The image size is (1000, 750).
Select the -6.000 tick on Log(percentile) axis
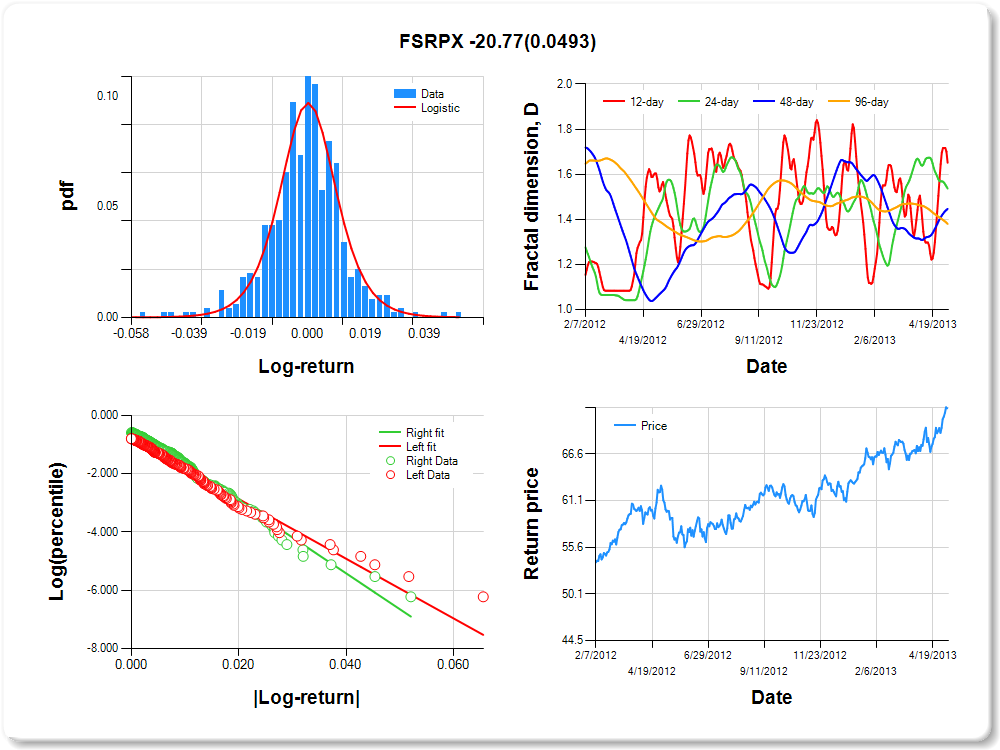103,590
